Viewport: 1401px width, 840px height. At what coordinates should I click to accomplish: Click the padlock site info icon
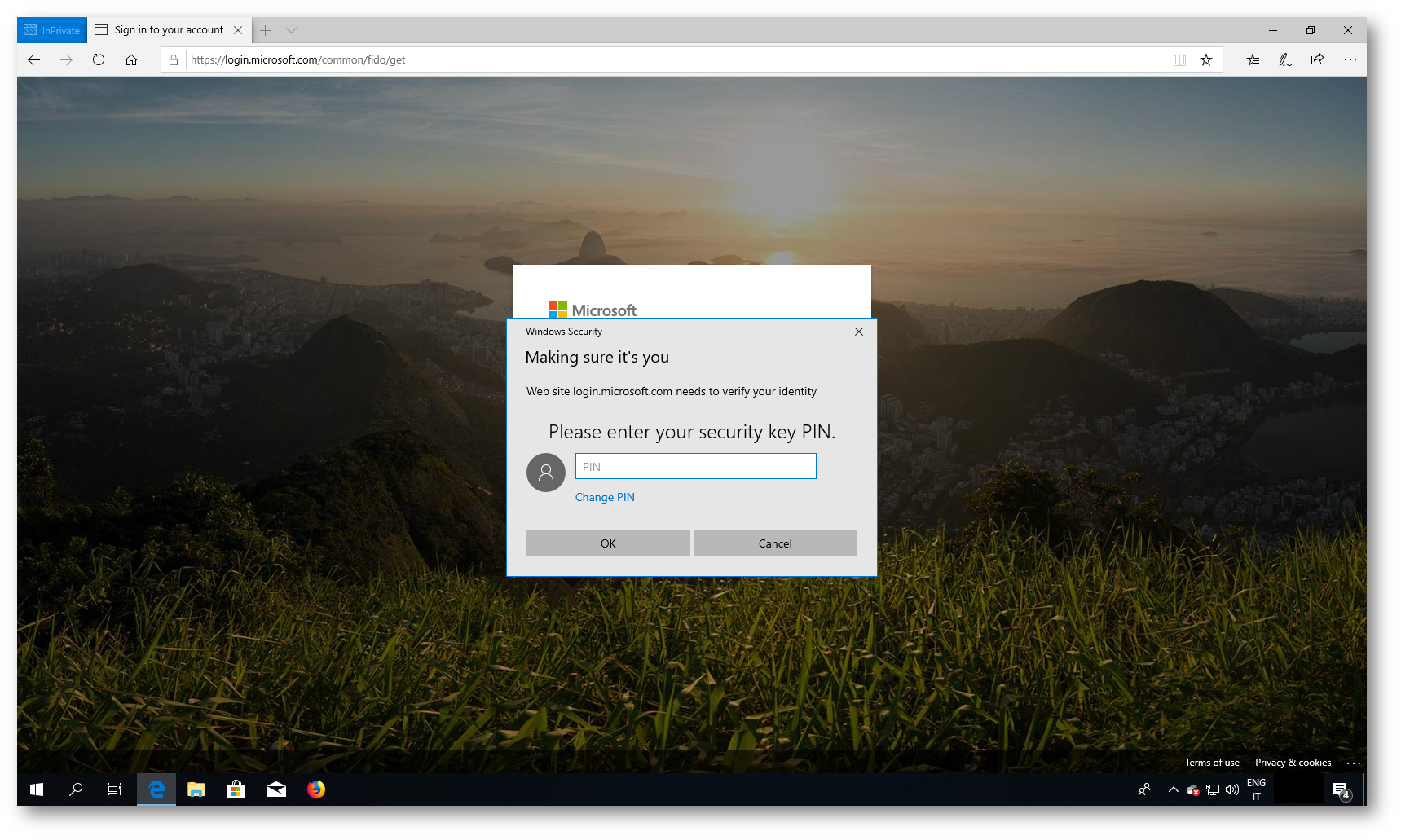pos(174,59)
